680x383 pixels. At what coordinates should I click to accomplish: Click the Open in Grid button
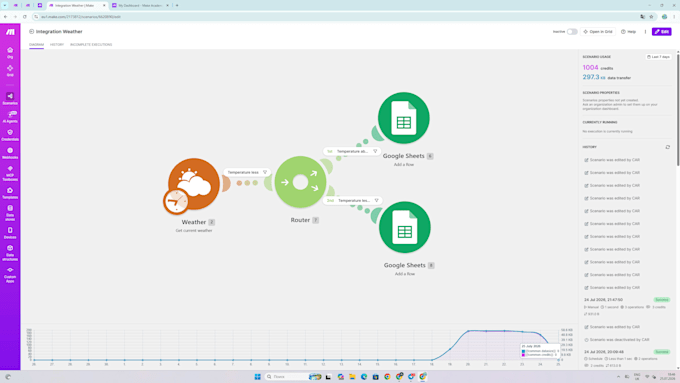click(x=598, y=32)
